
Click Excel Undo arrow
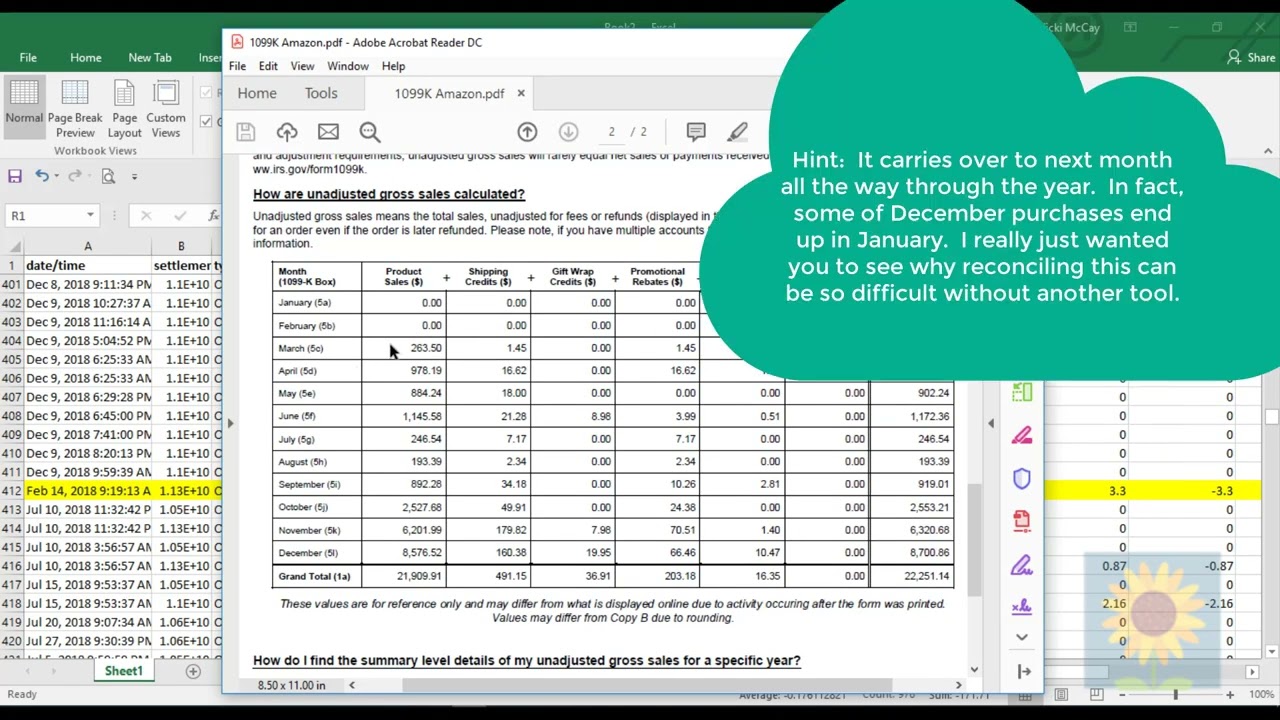42,176
